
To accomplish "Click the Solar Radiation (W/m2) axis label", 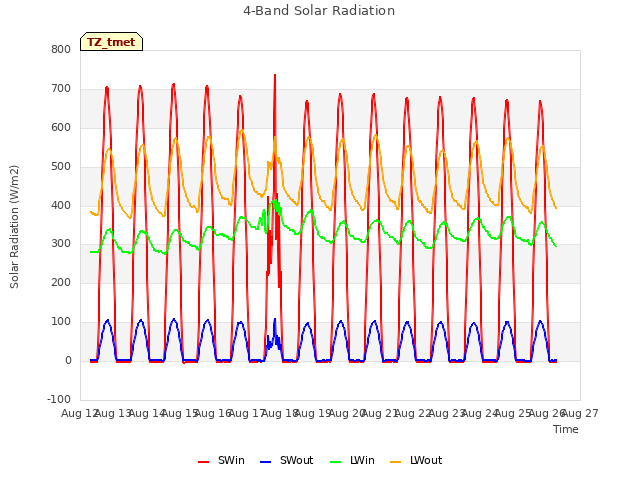I will [x=14, y=227].
